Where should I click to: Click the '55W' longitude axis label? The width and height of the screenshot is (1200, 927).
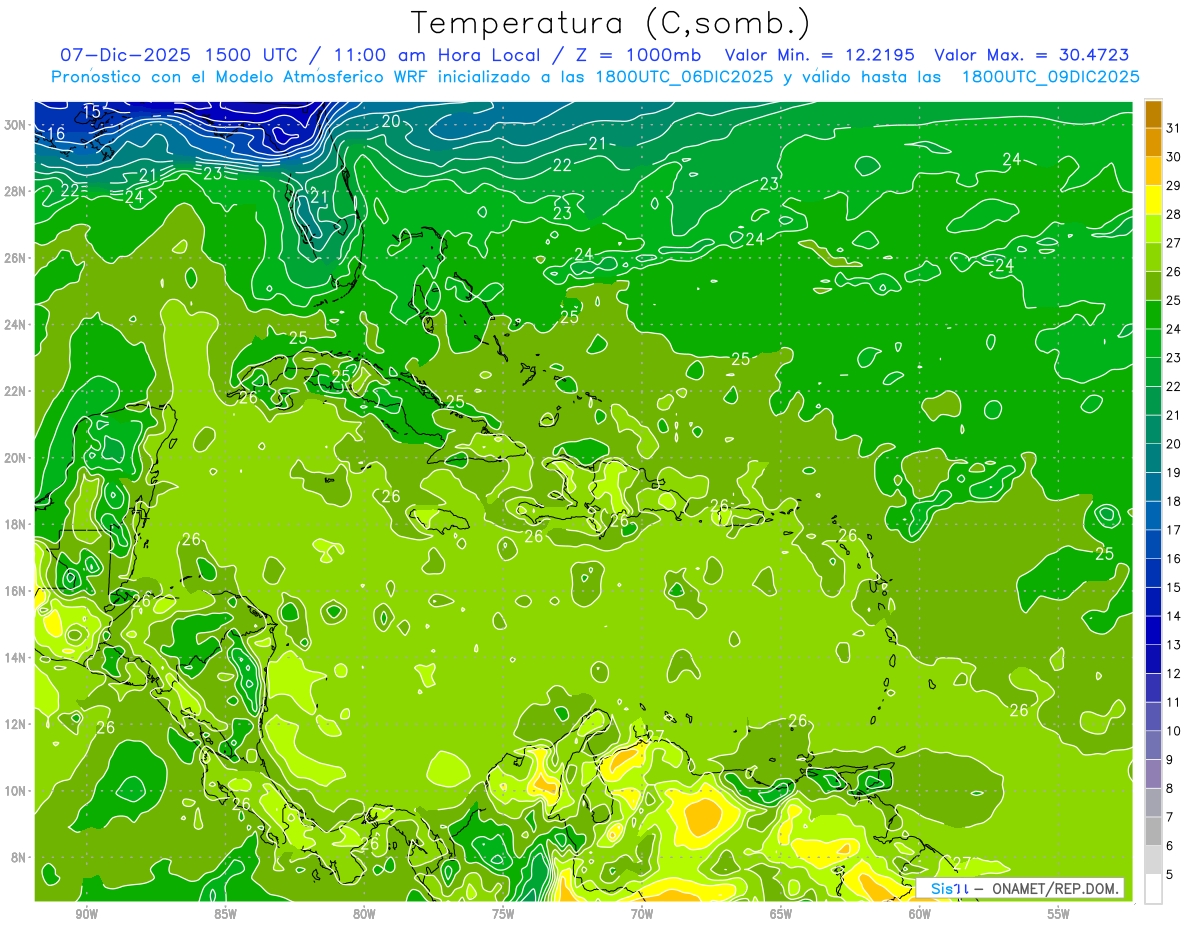tap(1059, 915)
